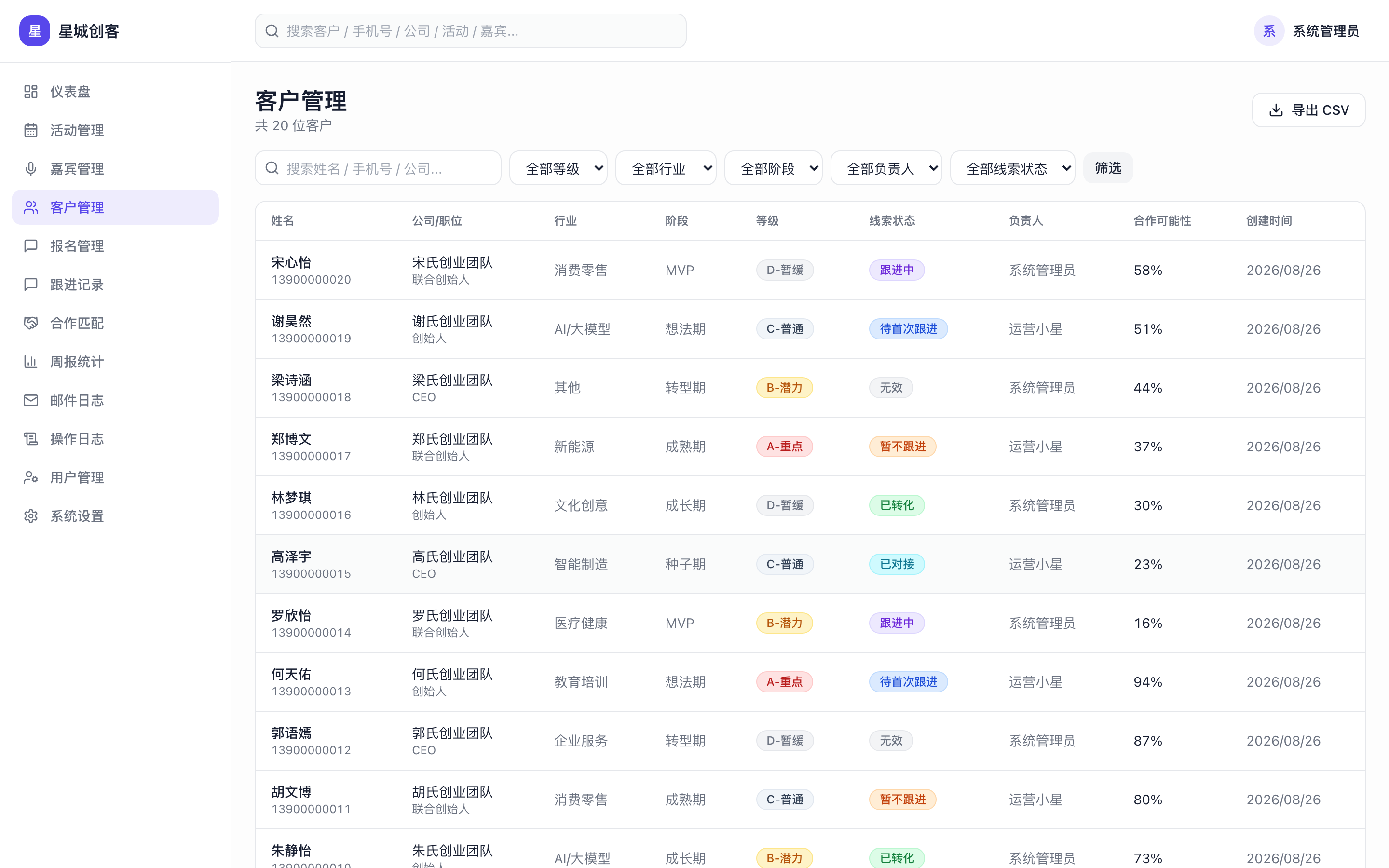Click the 仪表盘 dashboard icon

[x=31, y=92]
